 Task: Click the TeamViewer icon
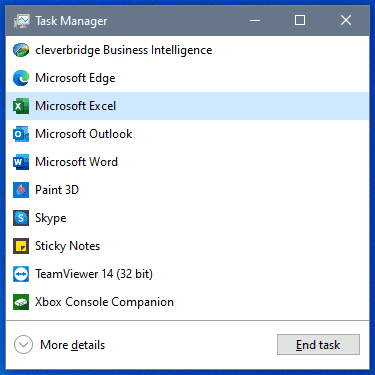(21, 274)
